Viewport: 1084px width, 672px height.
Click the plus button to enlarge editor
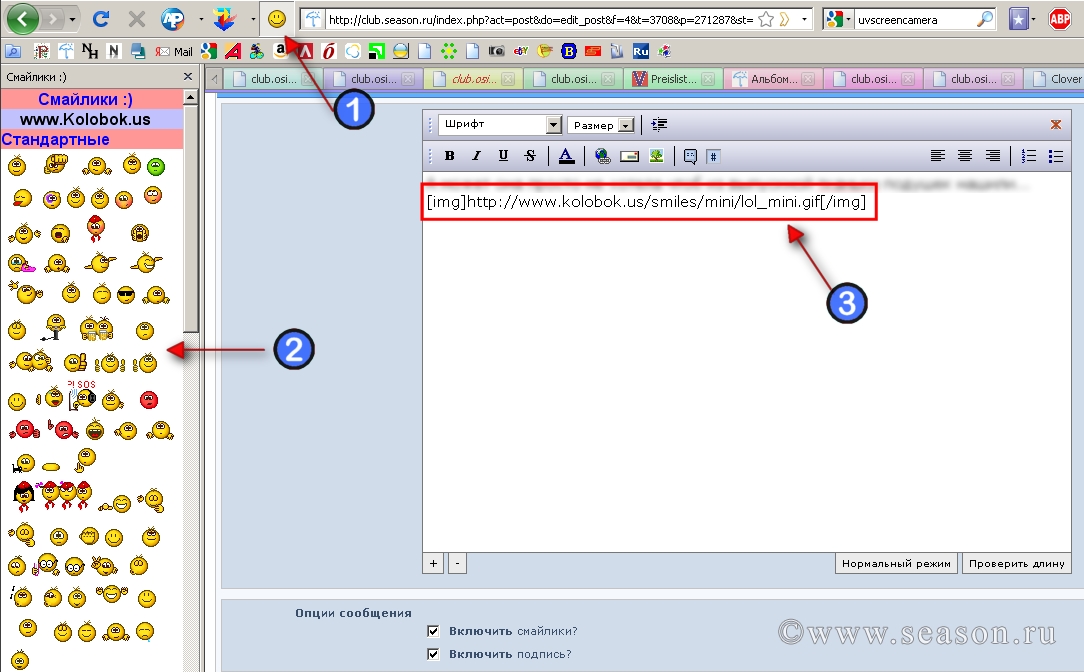(433, 563)
